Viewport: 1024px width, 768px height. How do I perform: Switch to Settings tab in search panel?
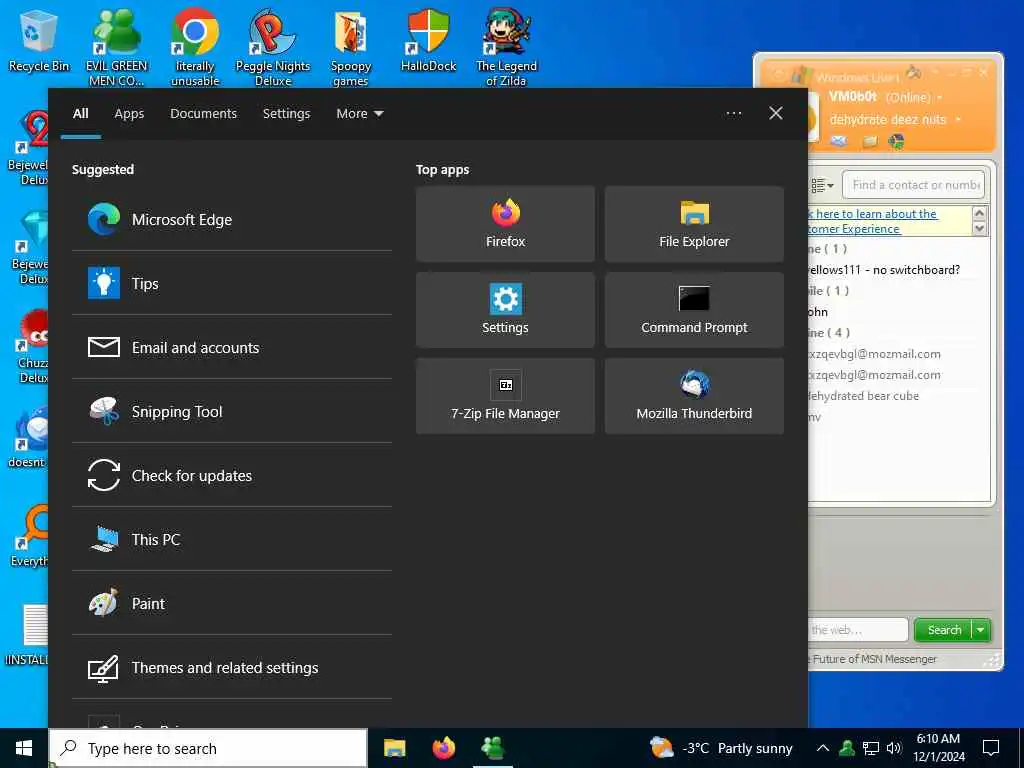[286, 114]
